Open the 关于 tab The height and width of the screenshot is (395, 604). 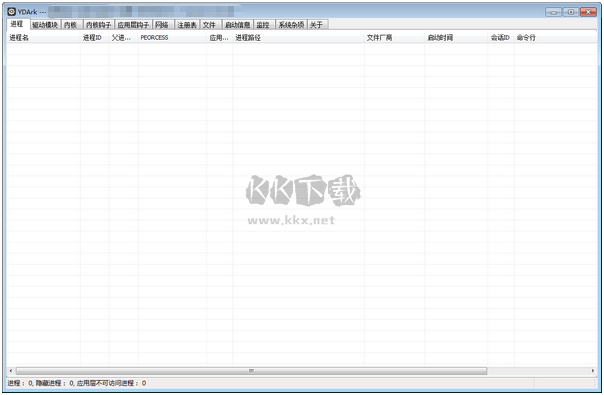click(317, 25)
